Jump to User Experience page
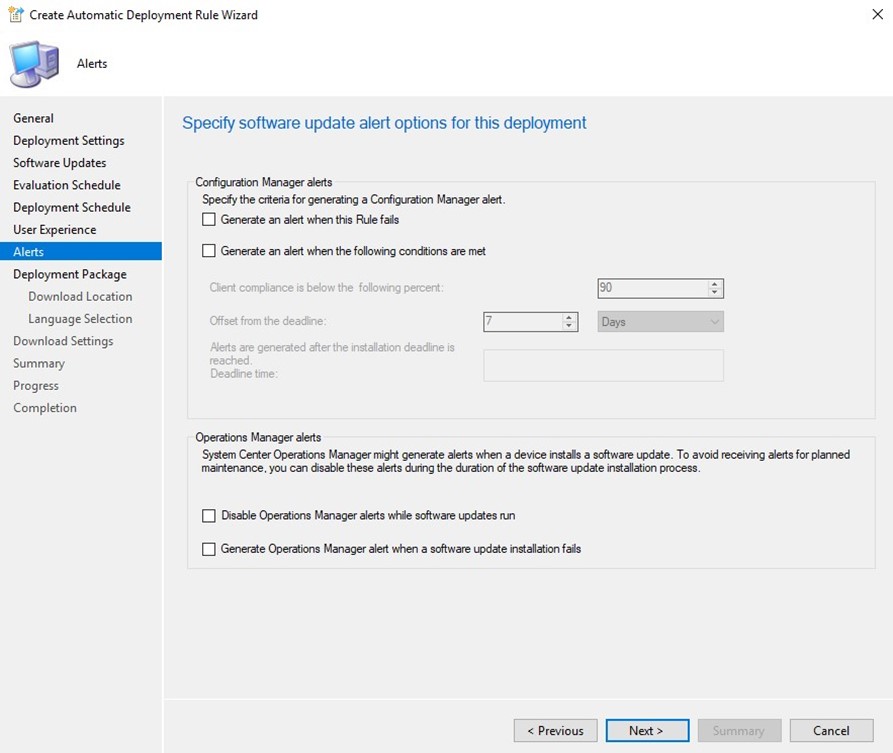The height and width of the screenshot is (753, 893). point(55,229)
